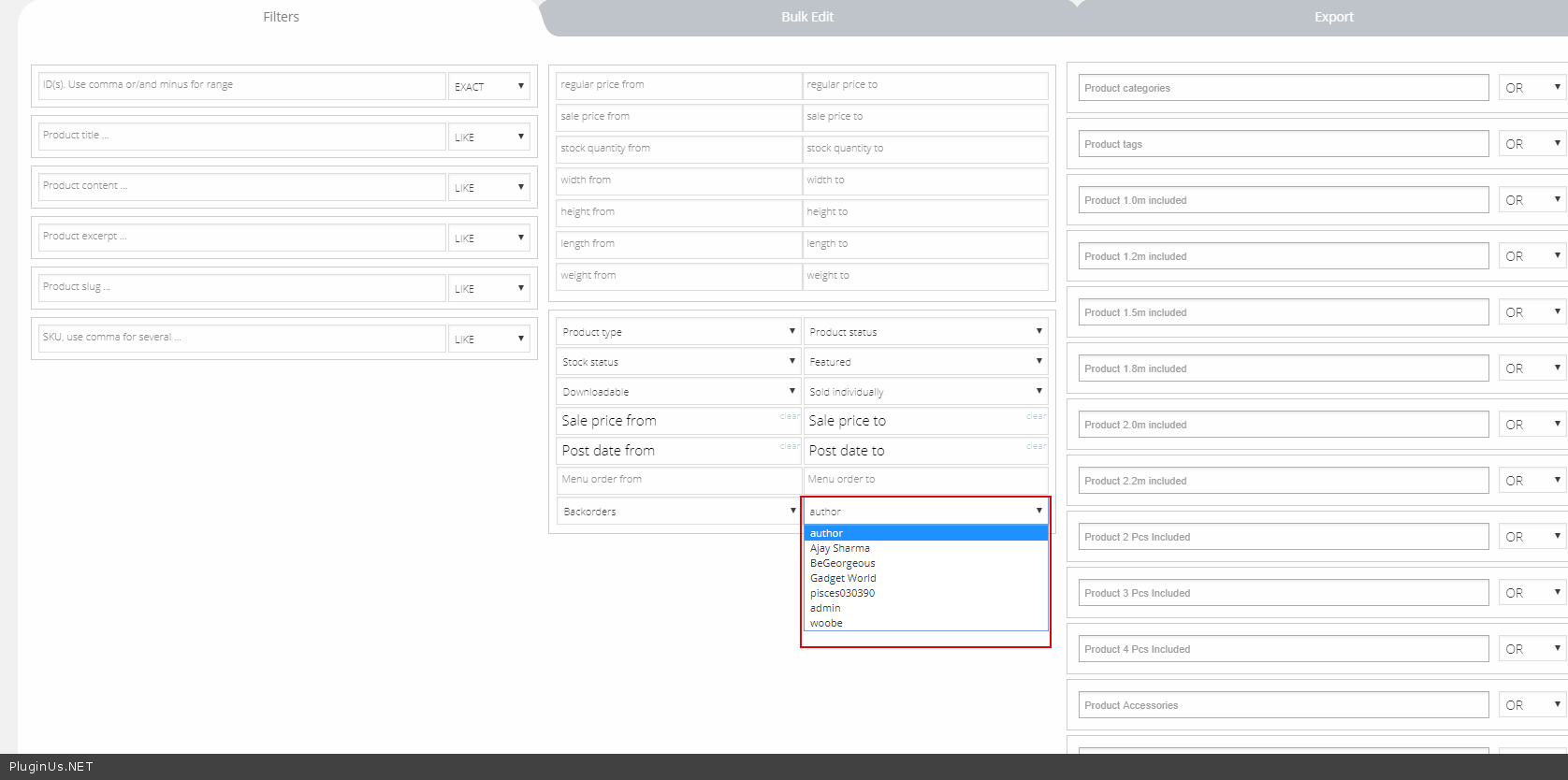Image resolution: width=1568 pixels, height=780 pixels.
Task: Click the regular price from field
Action: click(678, 85)
